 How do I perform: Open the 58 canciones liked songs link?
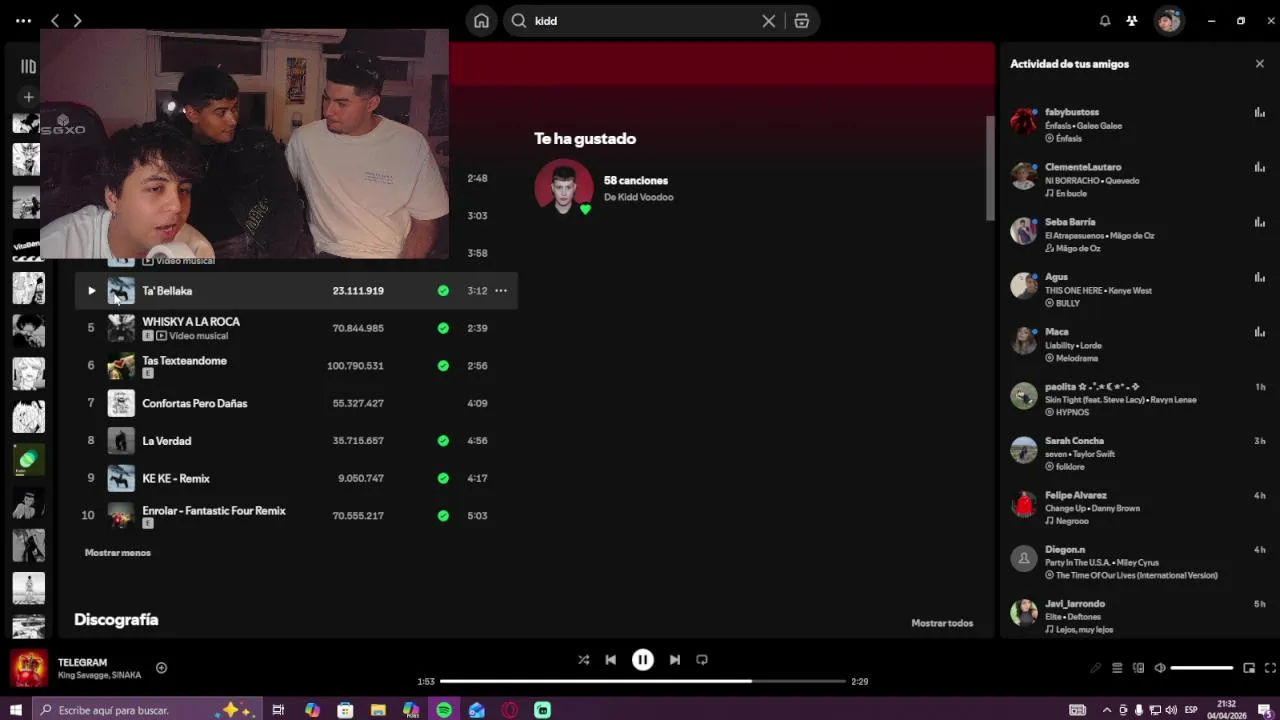tap(636, 181)
